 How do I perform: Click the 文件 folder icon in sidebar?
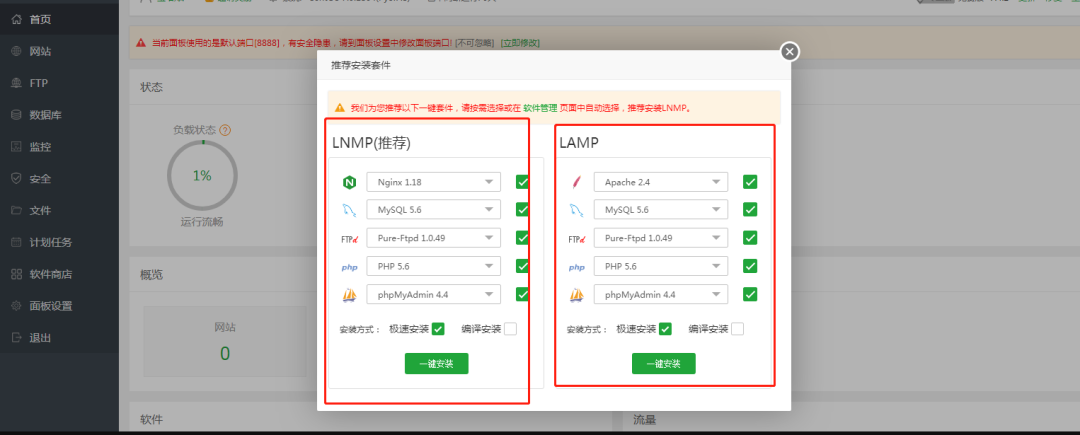[17, 210]
